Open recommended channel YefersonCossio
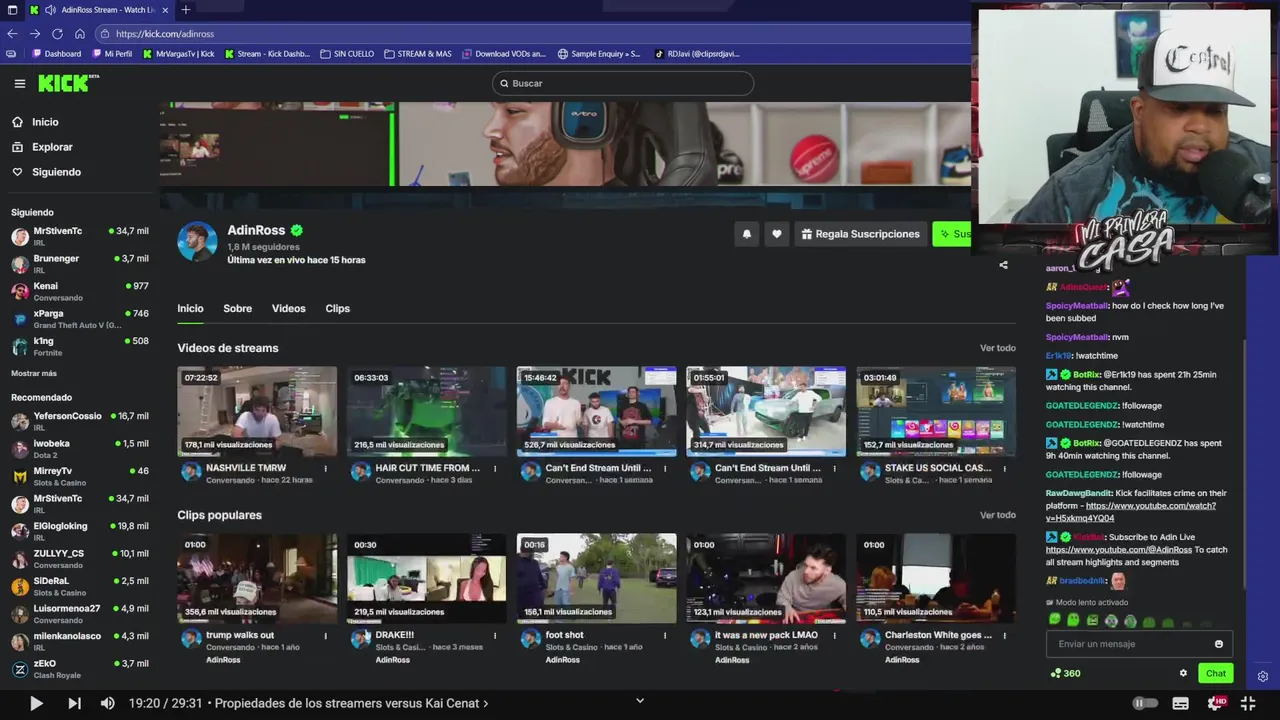The image size is (1280, 720). pyautogui.click(x=80, y=421)
